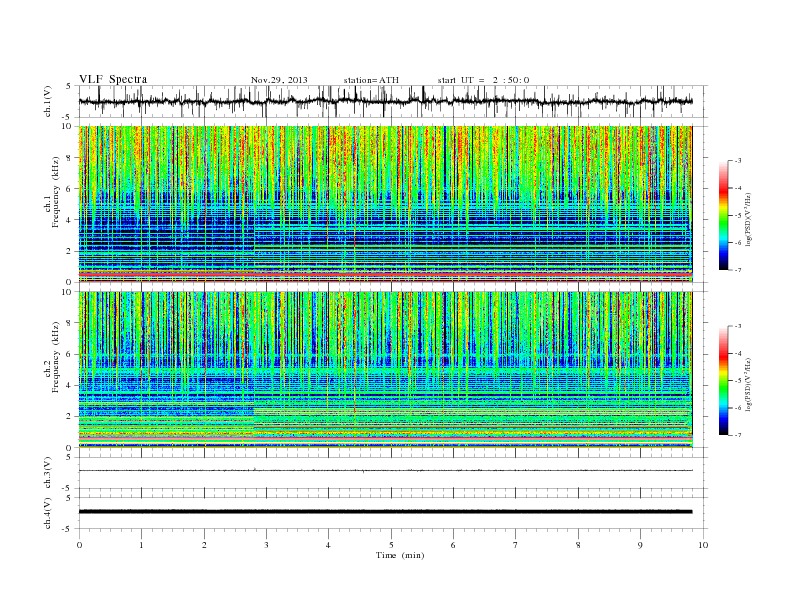Click the "Time (min)" x-axis label

click(400, 555)
